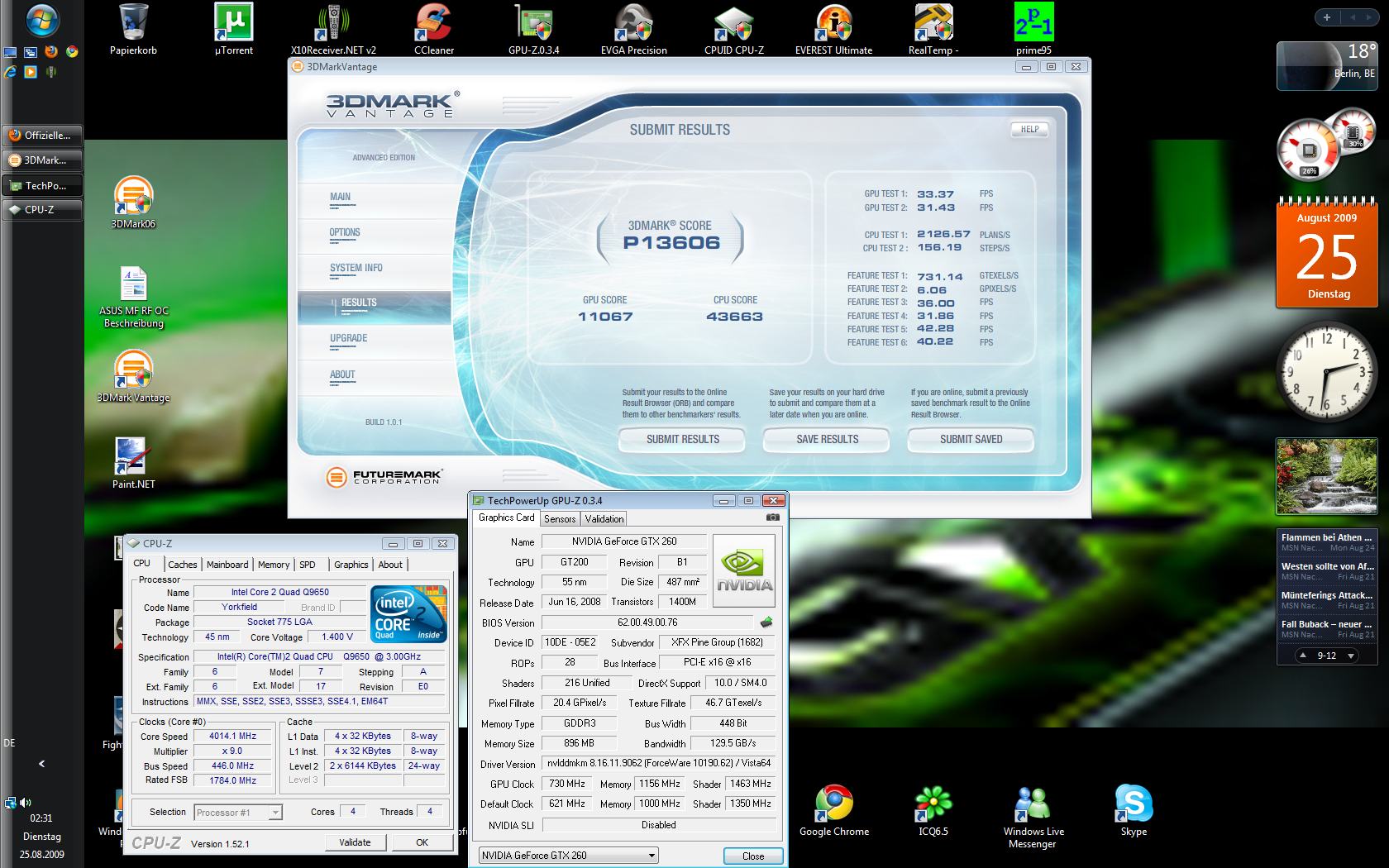Click the Validate button in CPU-Z
1389x868 pixels.
pos(355,842)
